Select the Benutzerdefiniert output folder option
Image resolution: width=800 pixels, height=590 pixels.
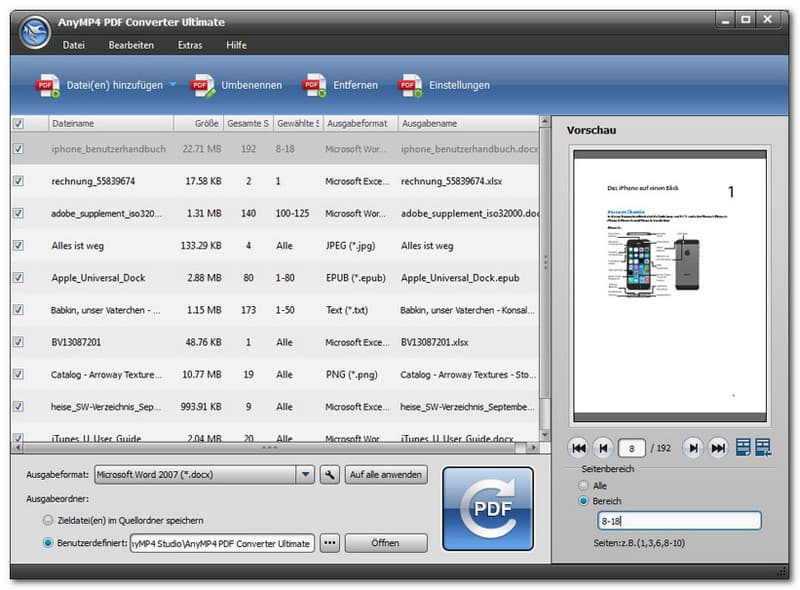(x=48, y=543)
